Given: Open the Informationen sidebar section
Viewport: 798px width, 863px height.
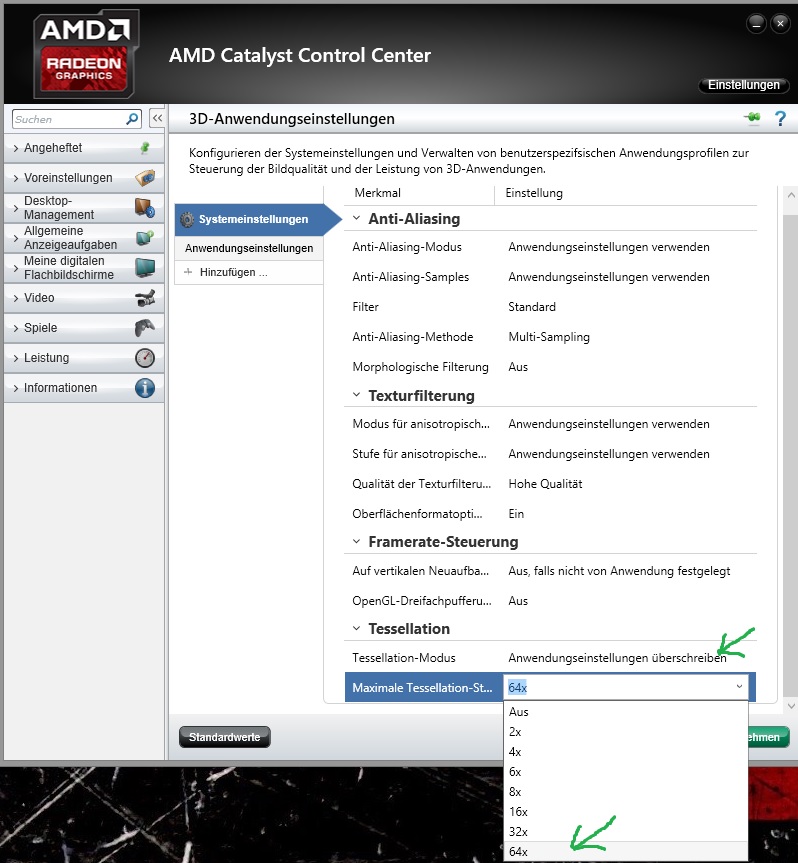Looking at the screenshot, I should (84, 387).
